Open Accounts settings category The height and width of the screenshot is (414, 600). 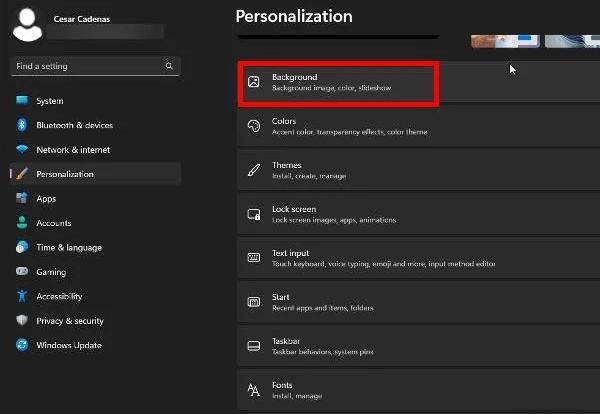[95, 223]
